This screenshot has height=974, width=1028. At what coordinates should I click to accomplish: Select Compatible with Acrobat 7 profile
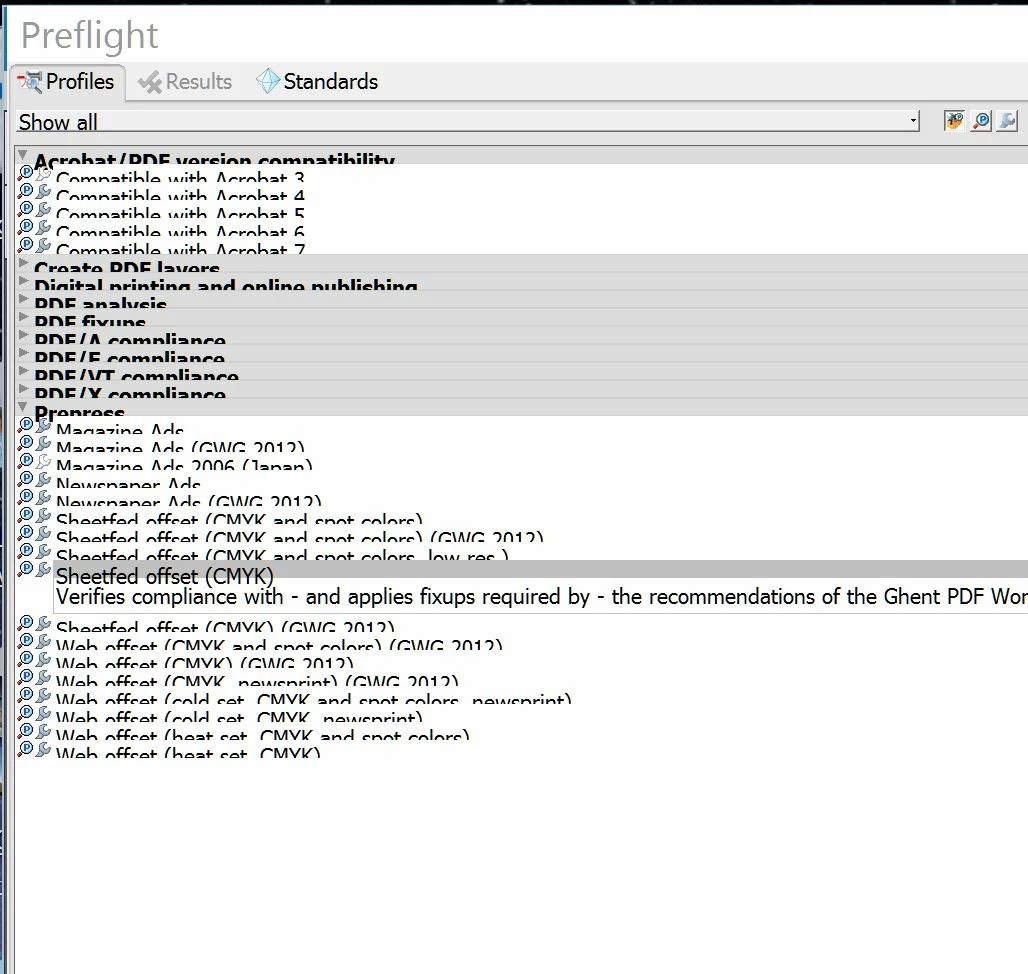(180, 248)
